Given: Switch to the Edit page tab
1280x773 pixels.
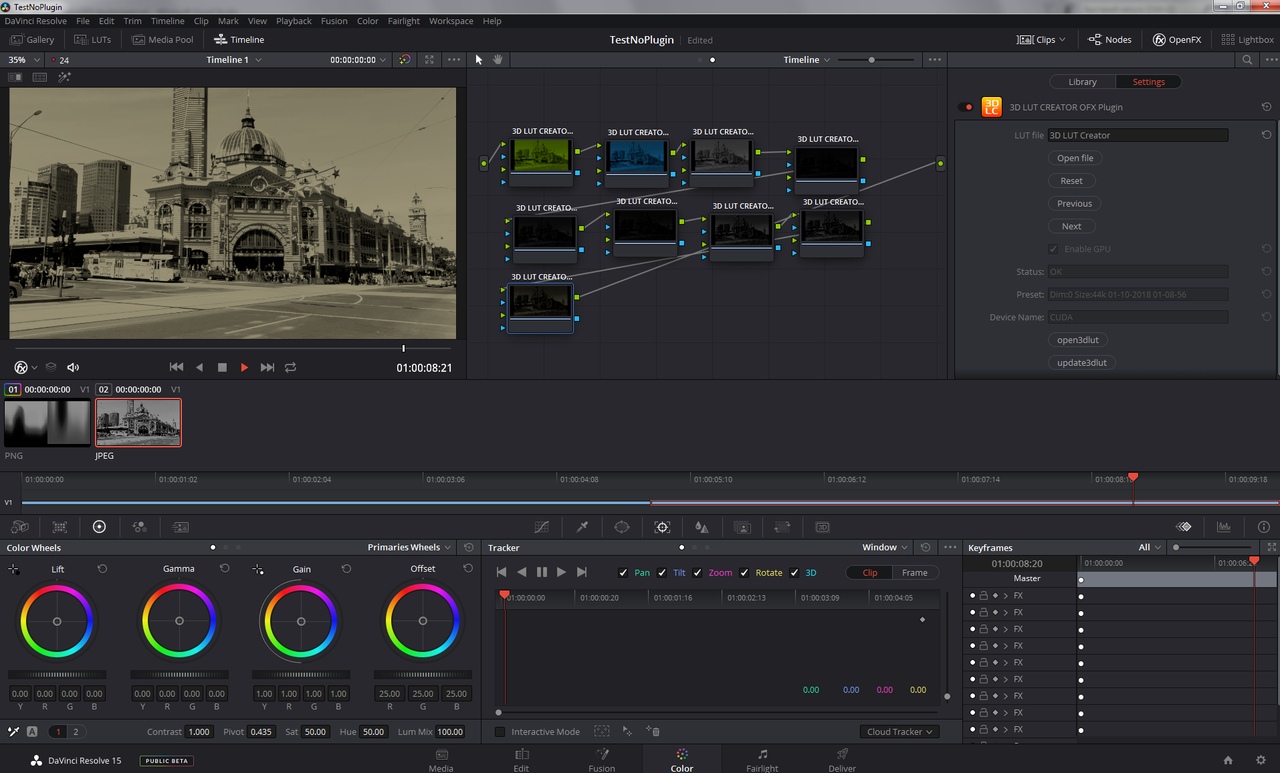Looking at the screenshot, I should 521,759.
